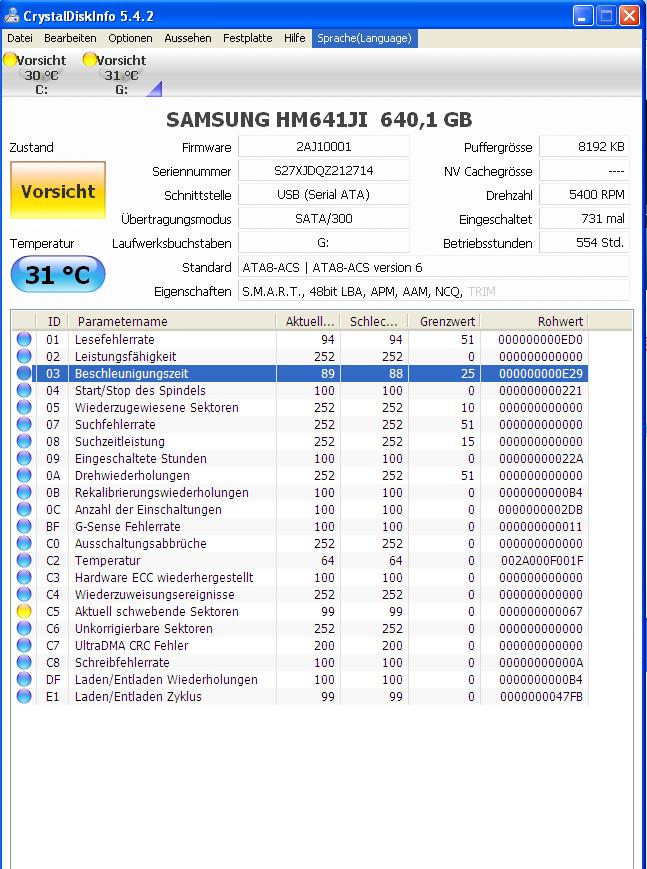Click the status icon for Eingeschaltete Stunden
The width and height of the screenshot is (647, 869).
(24, 458)
